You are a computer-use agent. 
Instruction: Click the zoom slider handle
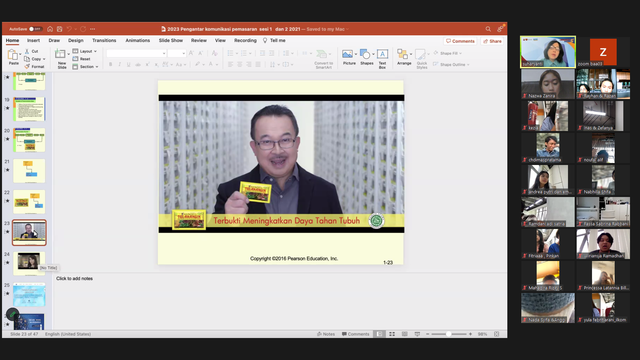[x=449, y=334]
